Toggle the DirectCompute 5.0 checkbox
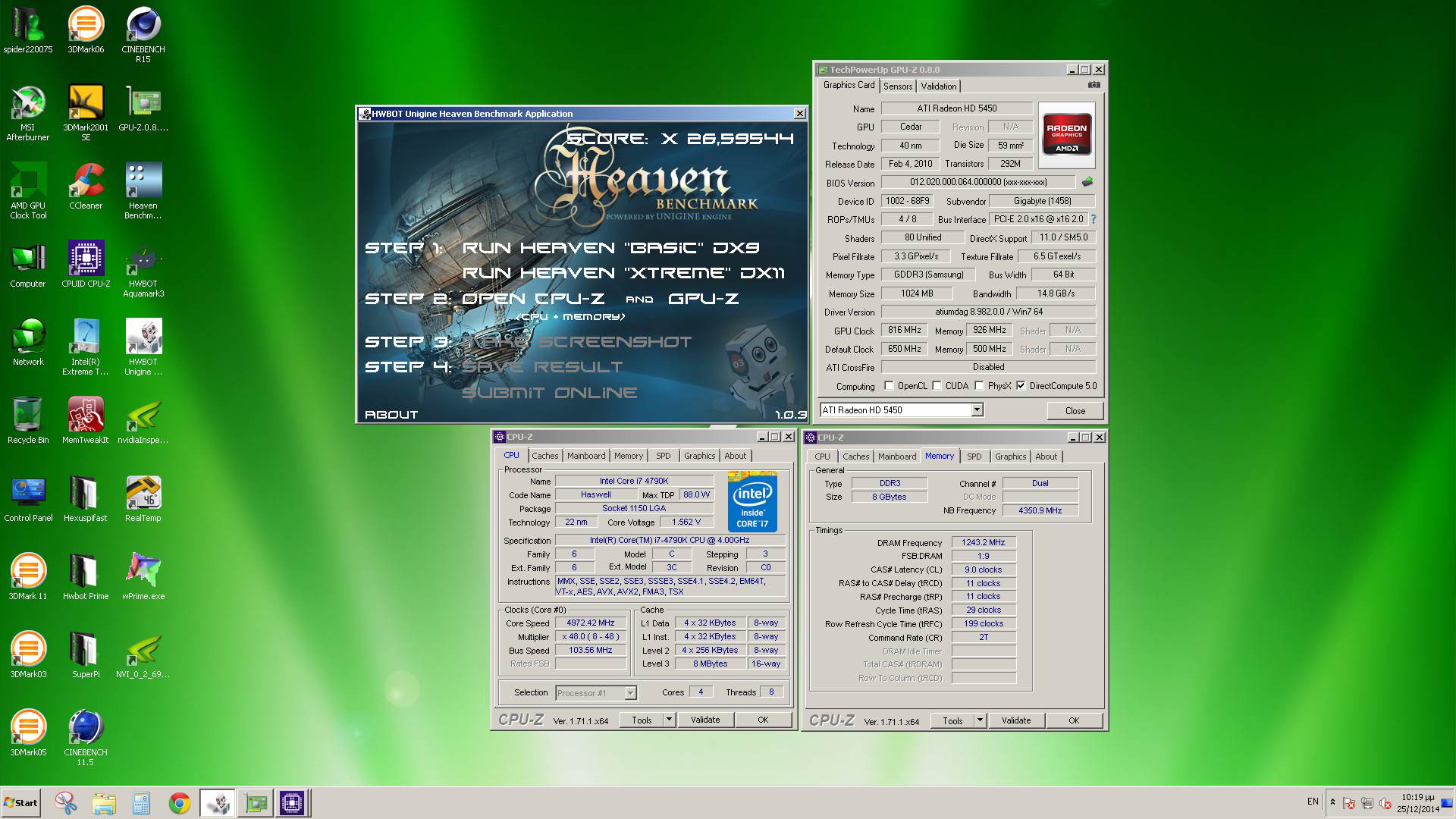 pos(1021,386)
